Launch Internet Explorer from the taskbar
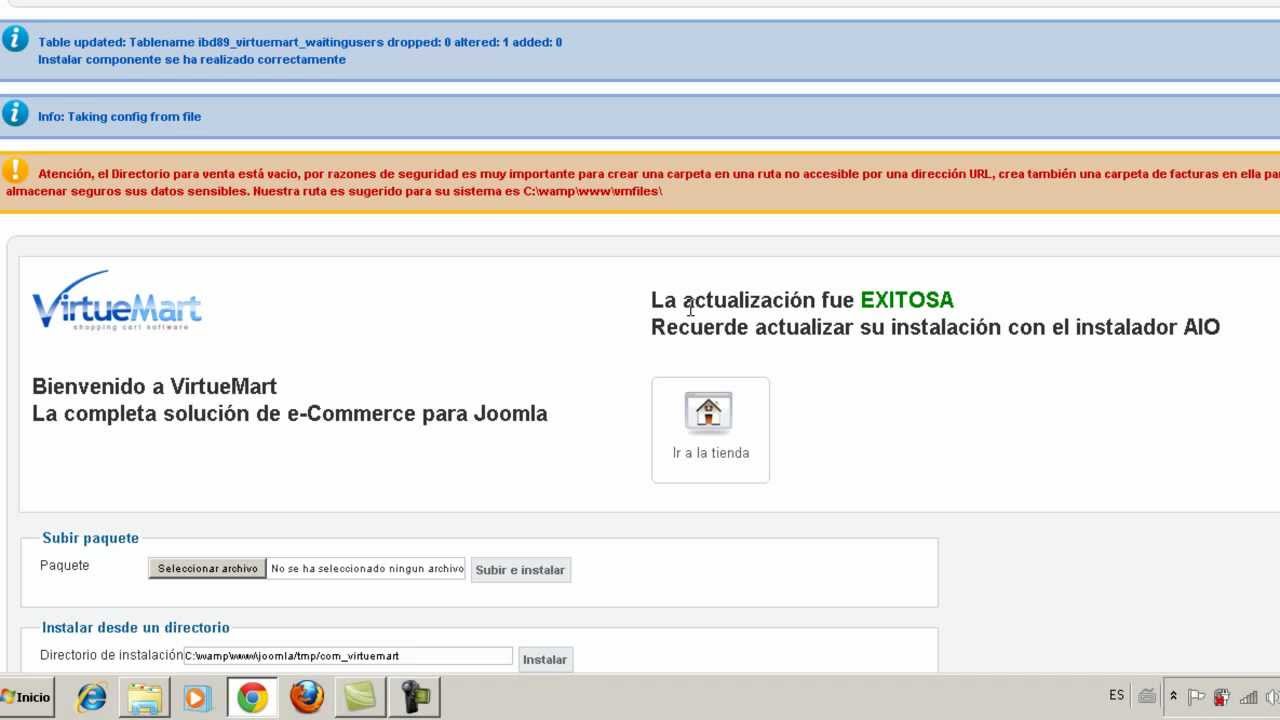 coord(91,697)
